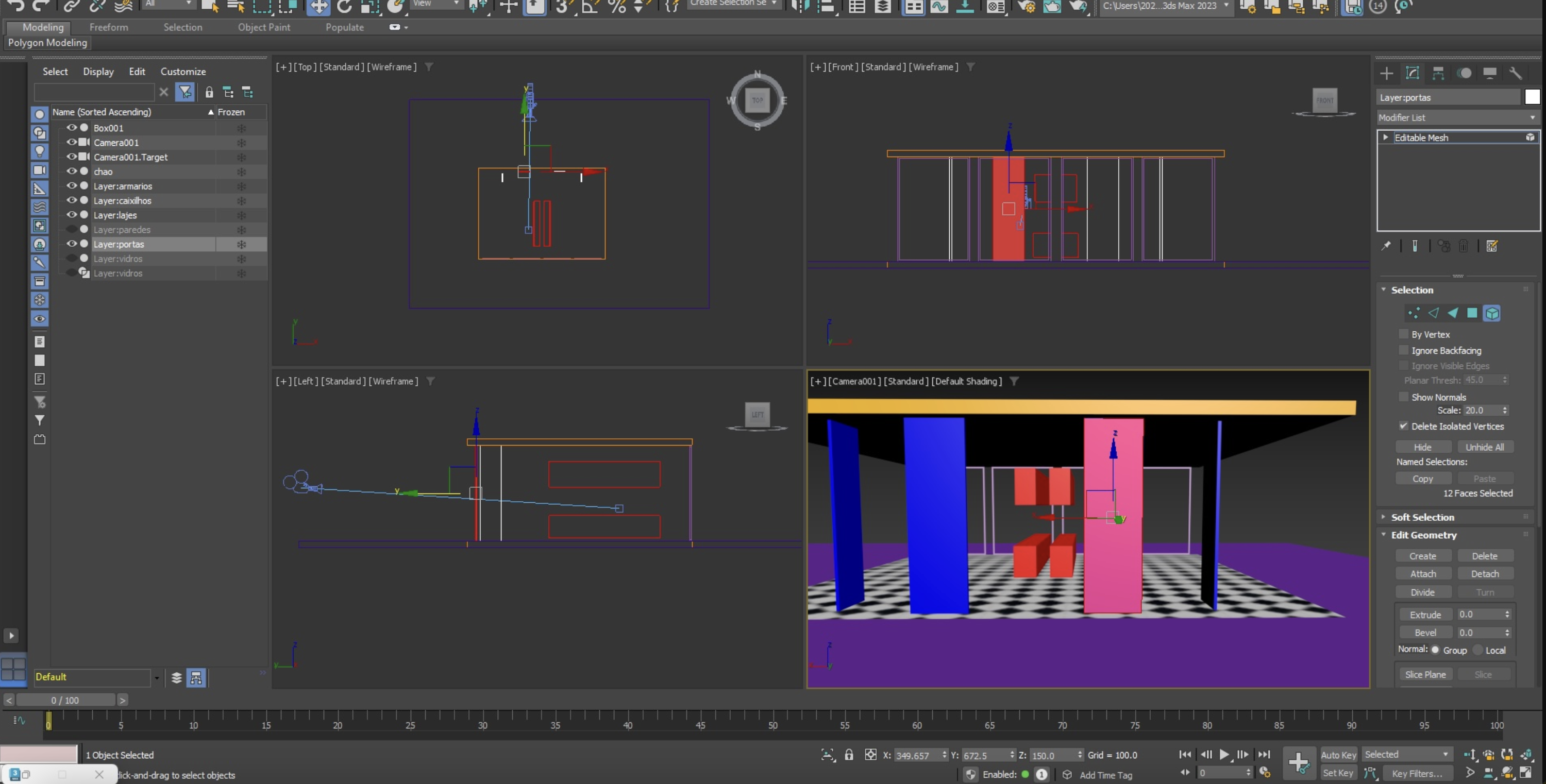The image size is (1546, 784).
Task: Open the Hierarchy command panel tab
Action: point(1438,73)
